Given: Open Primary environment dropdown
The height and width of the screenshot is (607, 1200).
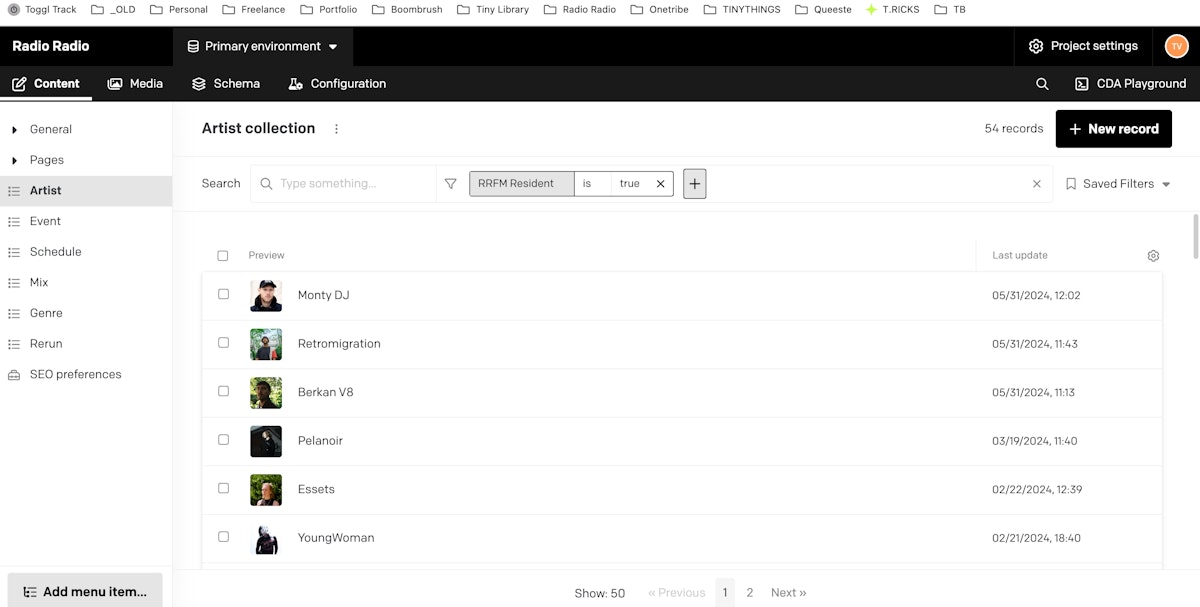Looking at the screenshot, I should [263, 46].
